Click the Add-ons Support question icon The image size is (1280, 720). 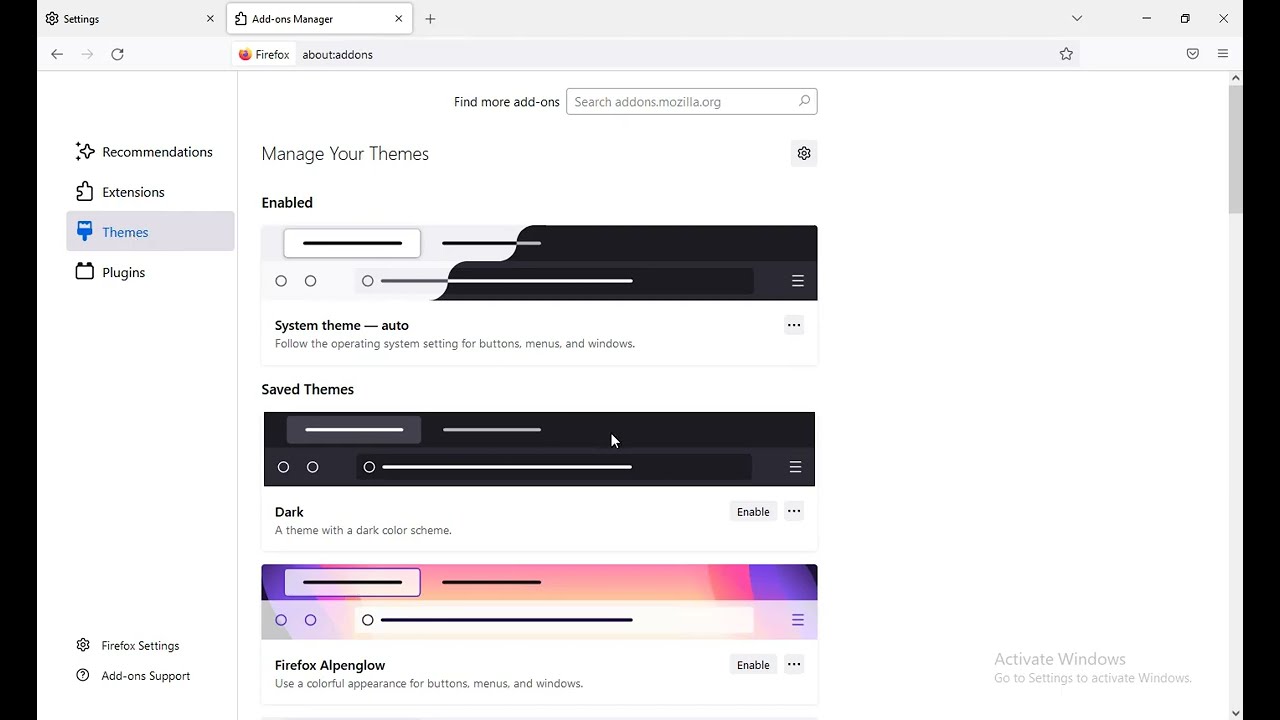pos(84,676)
